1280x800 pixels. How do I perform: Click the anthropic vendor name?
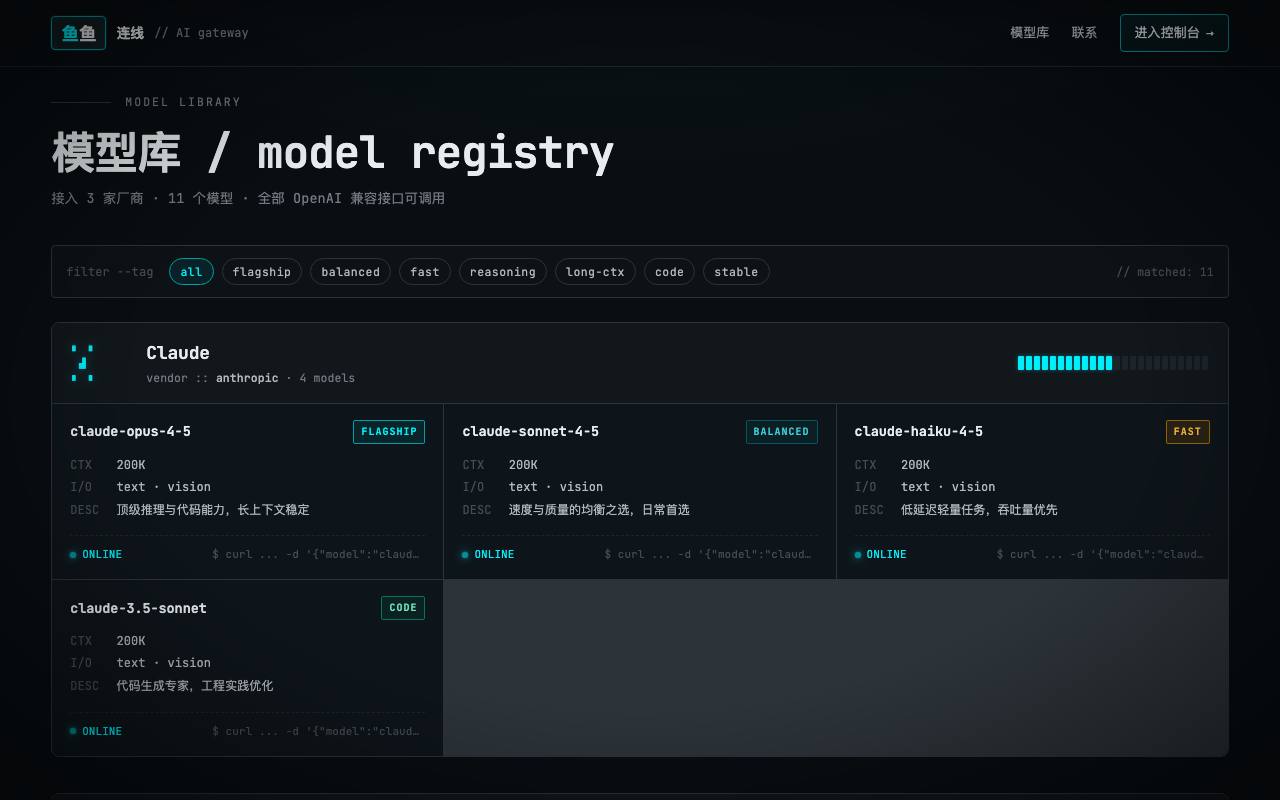[x=247, y=378]
